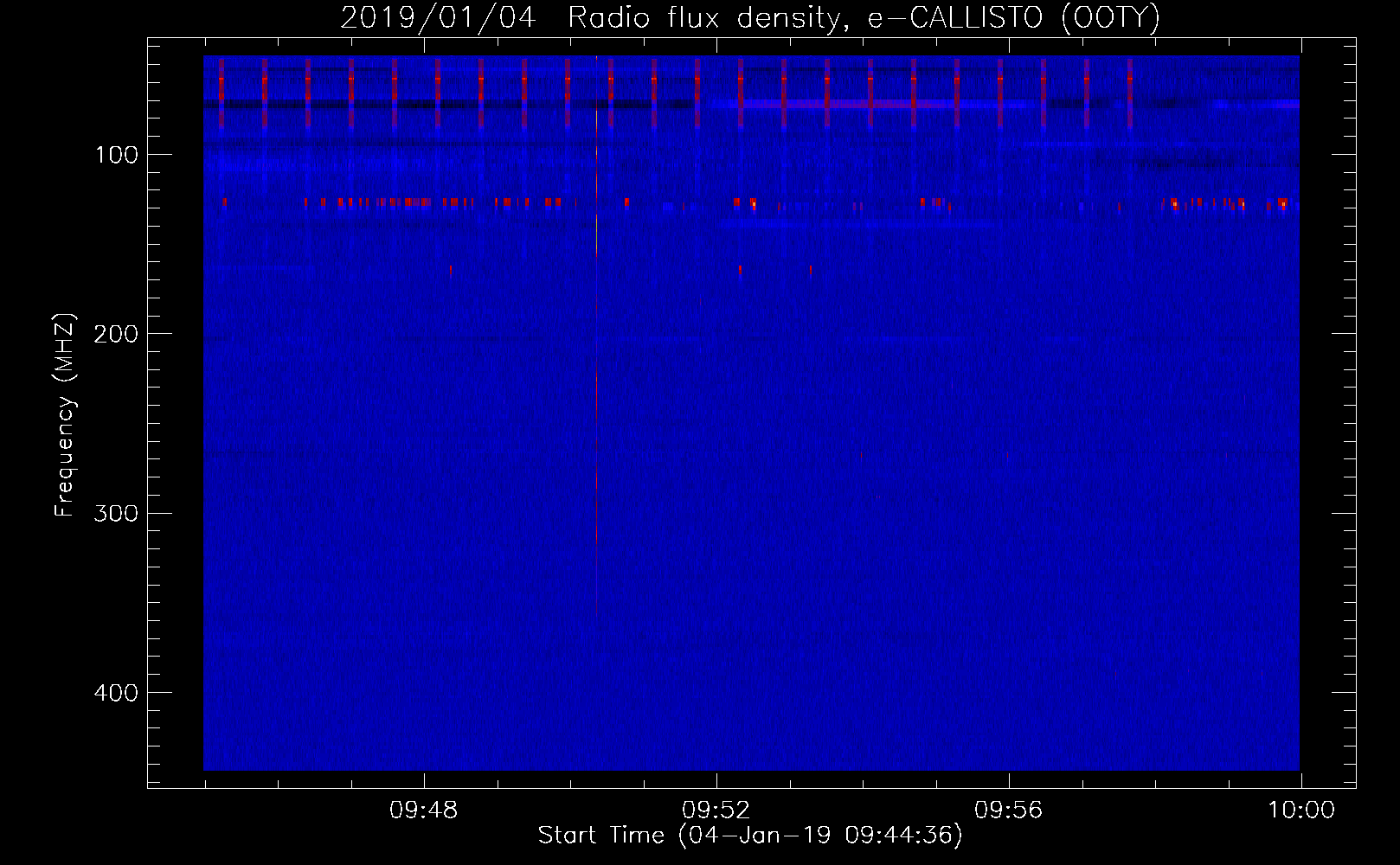Click the '300' frequency tick label
The image size is (1400, 865).
(116, 513)
